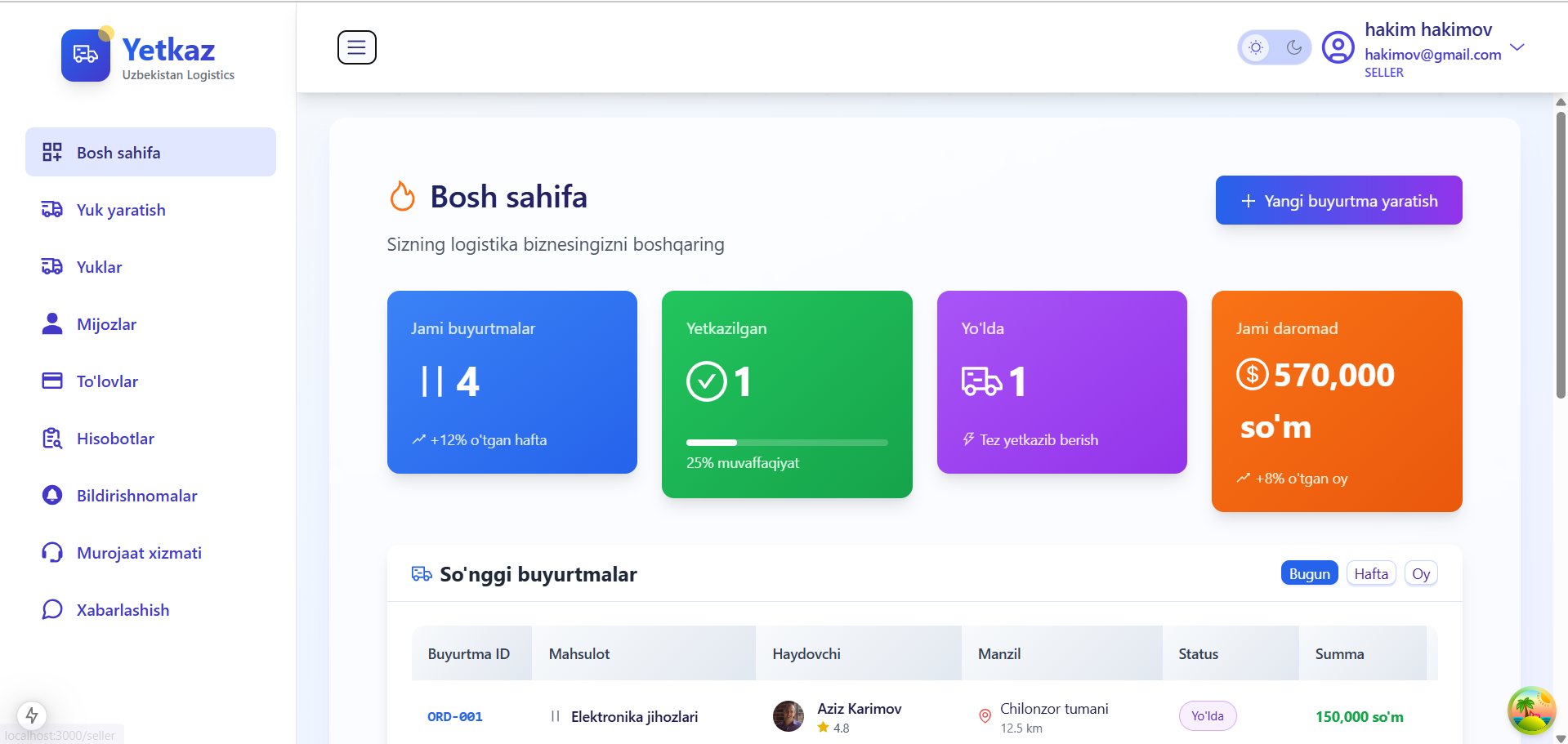
Task: Click location pin icon beside Chilonzor tumani
Action: (985, 716)
